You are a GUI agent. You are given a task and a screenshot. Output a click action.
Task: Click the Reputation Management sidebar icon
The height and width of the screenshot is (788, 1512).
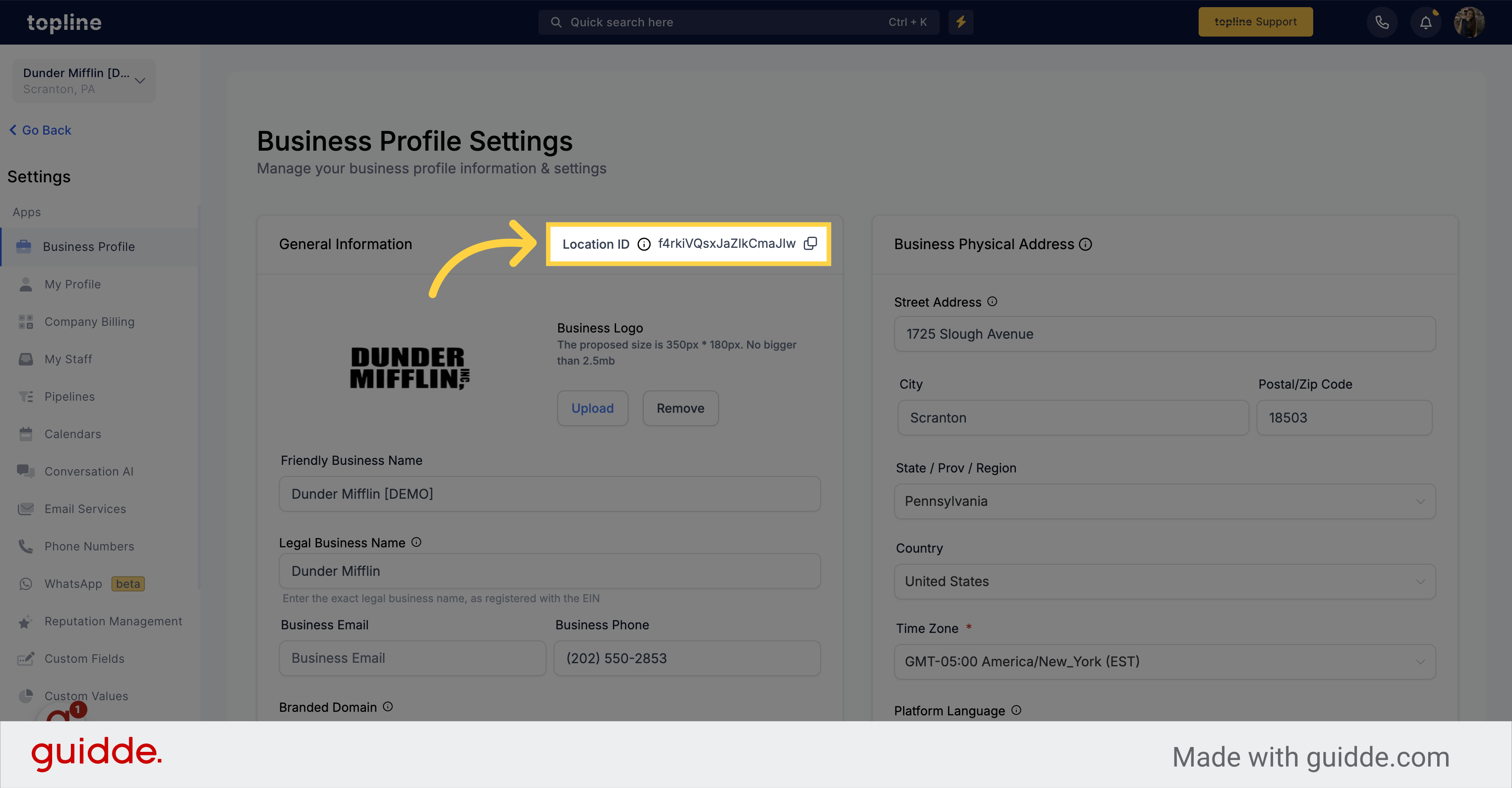[25, 621]
